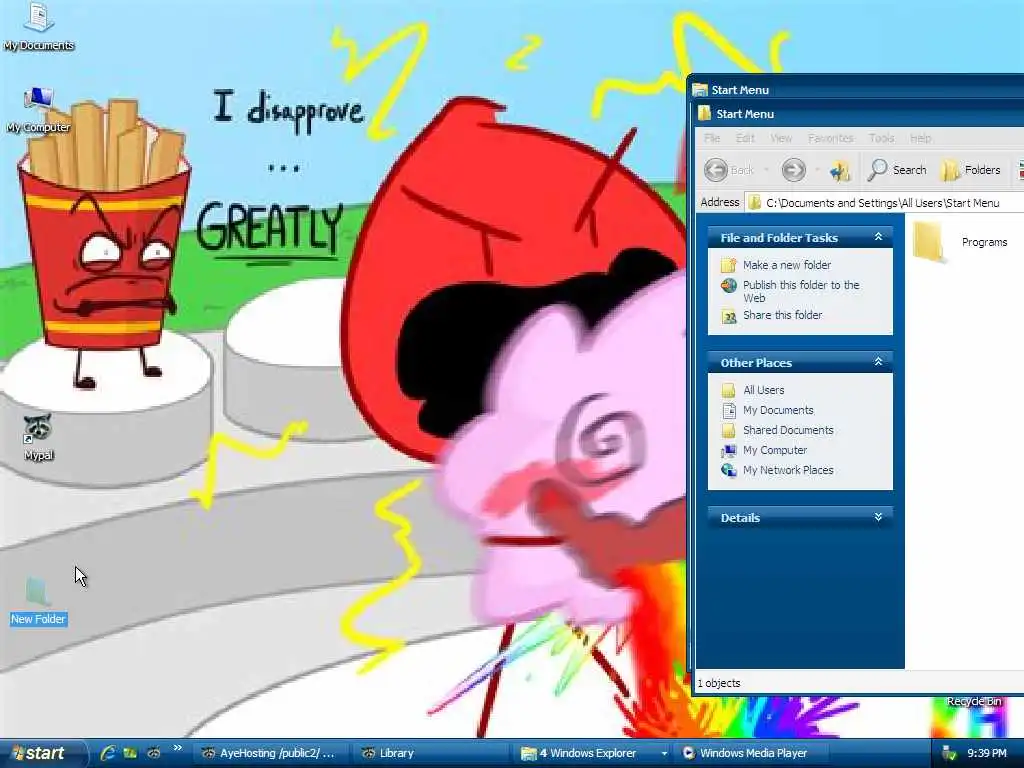
Task: Click the folder icon in the address bar
Action: click(755, 202)
